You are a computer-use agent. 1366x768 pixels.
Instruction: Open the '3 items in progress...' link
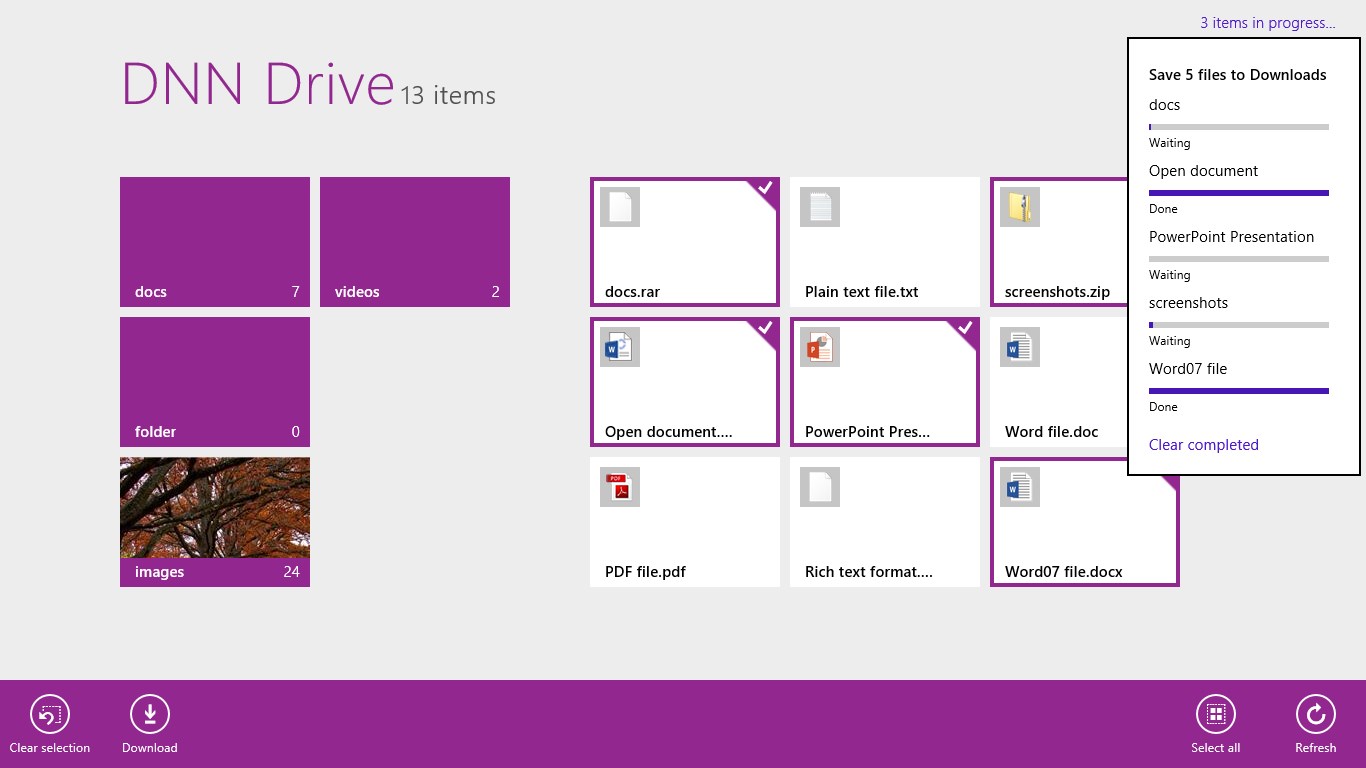(x=1268, y=23)
